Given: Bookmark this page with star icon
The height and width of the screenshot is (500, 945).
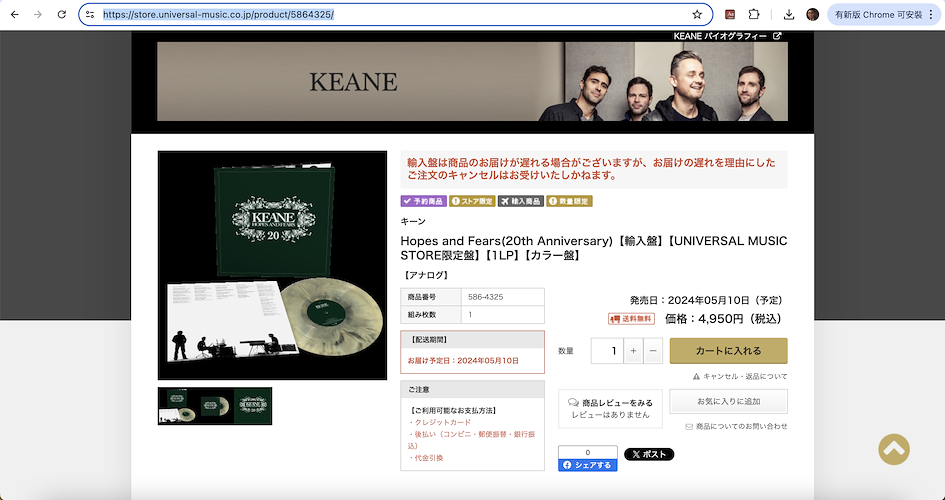Looking at the screenshot, I should (x=697, y=14).
